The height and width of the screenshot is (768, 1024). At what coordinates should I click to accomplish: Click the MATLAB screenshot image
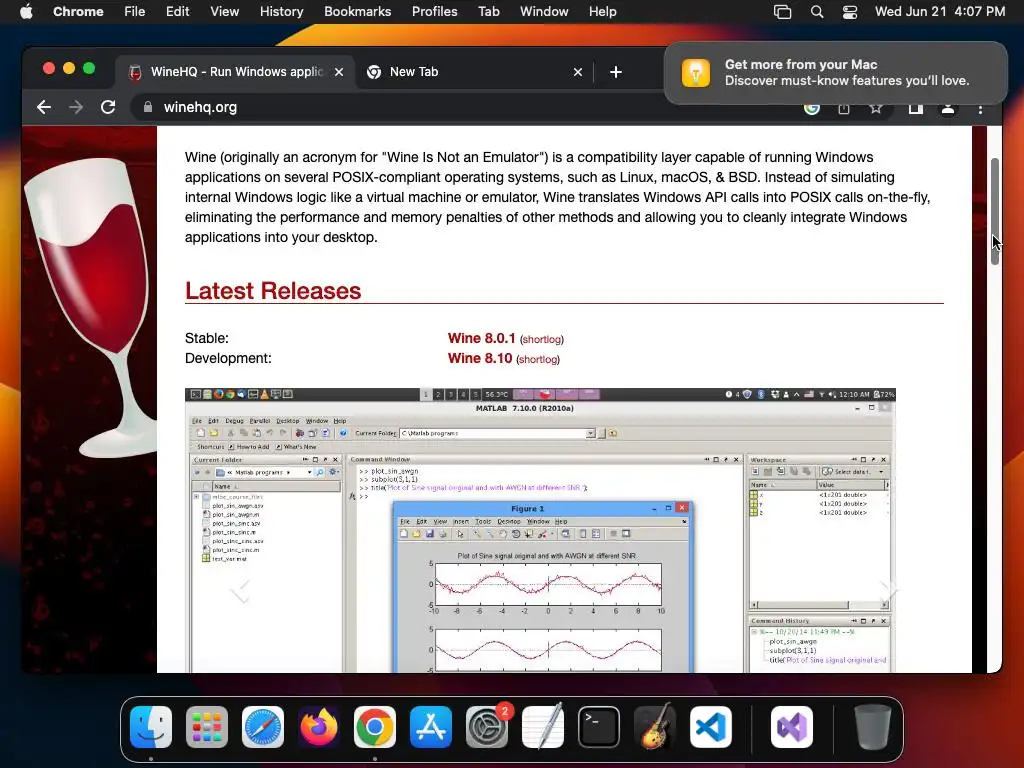pos(540,530)
